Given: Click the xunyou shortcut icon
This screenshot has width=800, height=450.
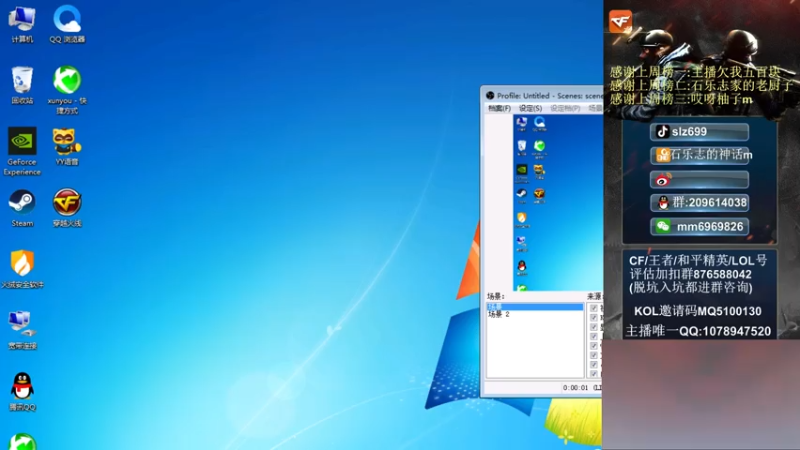Looking at the screenshot, I should pos(67,90).
